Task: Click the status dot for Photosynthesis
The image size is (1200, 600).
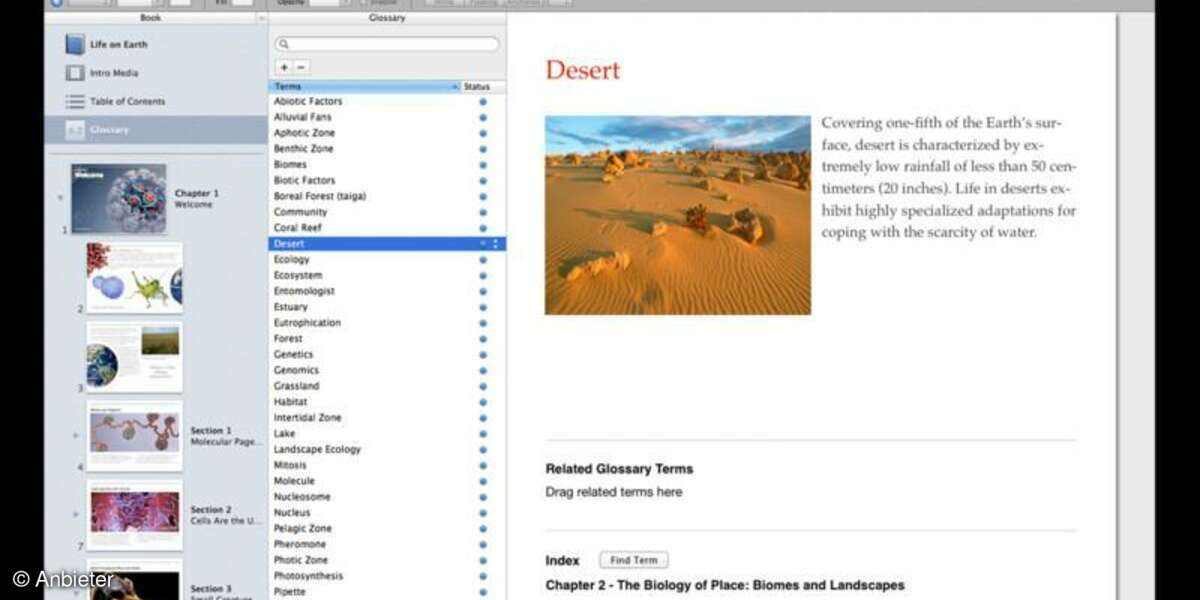Action: click(x=483, y=576)
